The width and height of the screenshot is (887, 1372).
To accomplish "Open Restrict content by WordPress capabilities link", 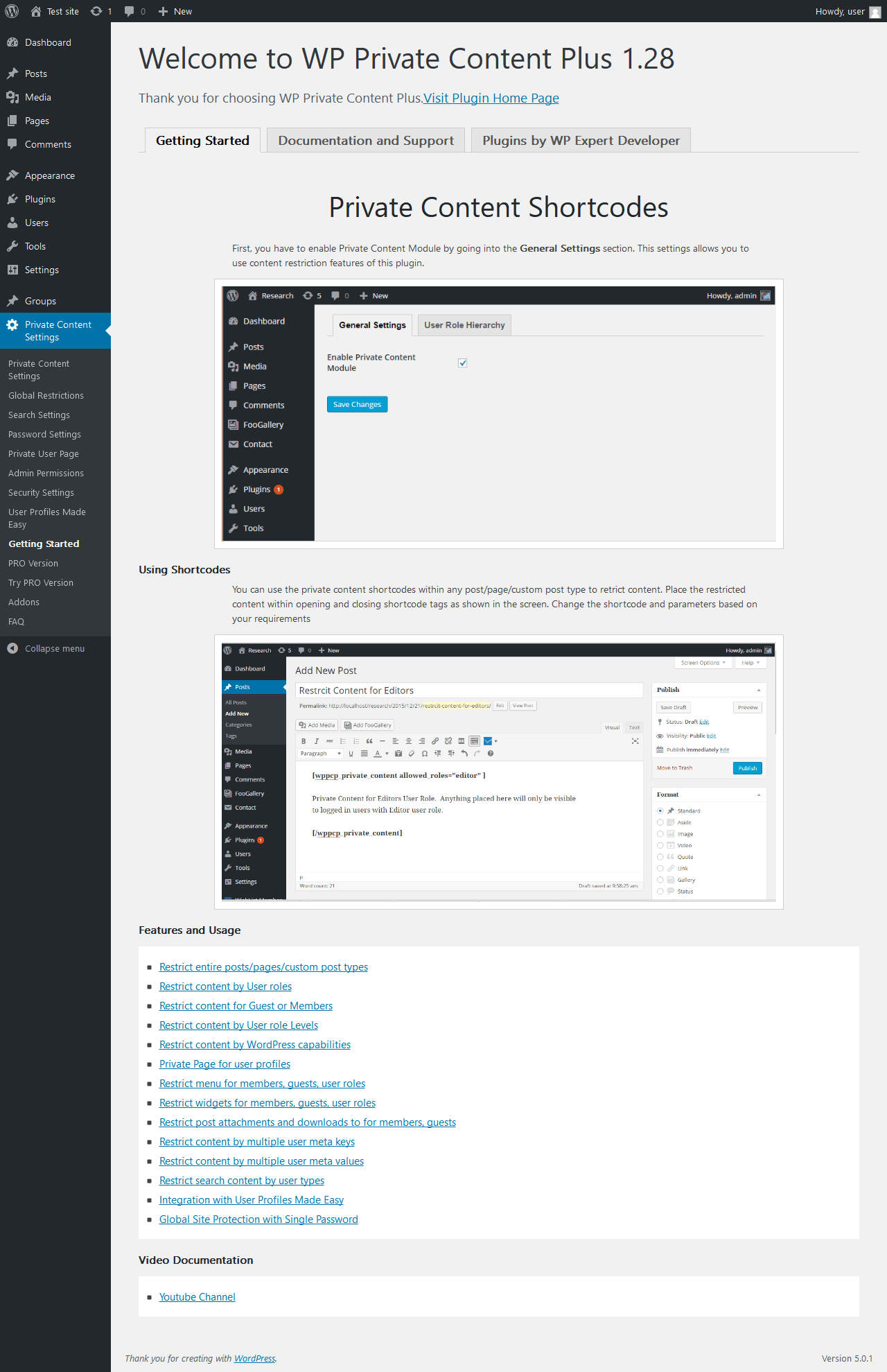I will pos(255,1044).
